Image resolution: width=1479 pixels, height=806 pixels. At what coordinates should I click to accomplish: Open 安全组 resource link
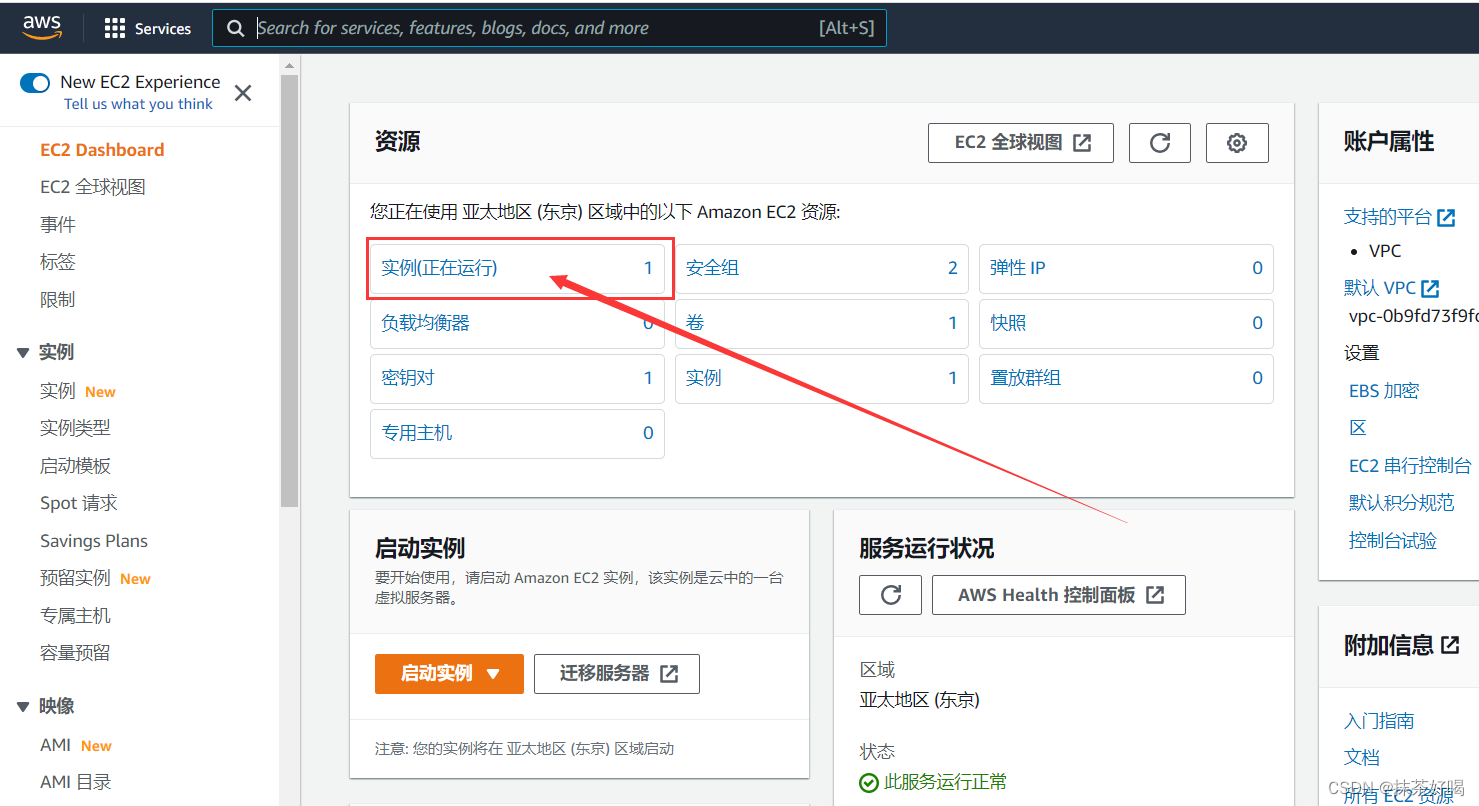713,268
